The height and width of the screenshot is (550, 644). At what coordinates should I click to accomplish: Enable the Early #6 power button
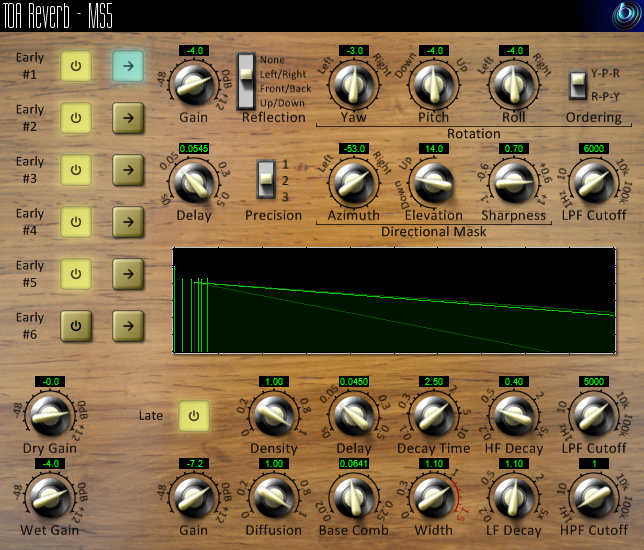tap(76, 326)
